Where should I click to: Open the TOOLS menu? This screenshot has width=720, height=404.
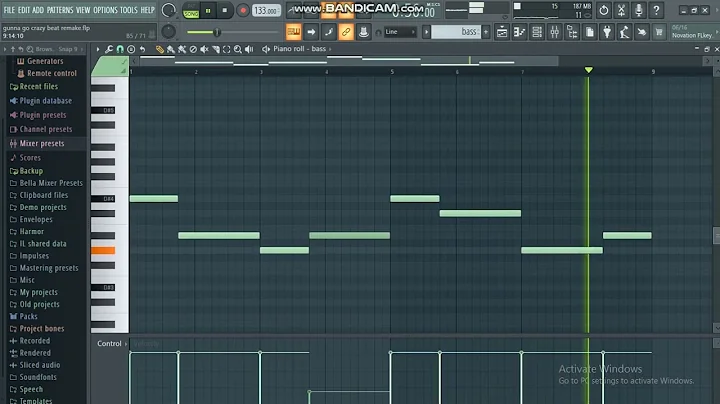129,10
